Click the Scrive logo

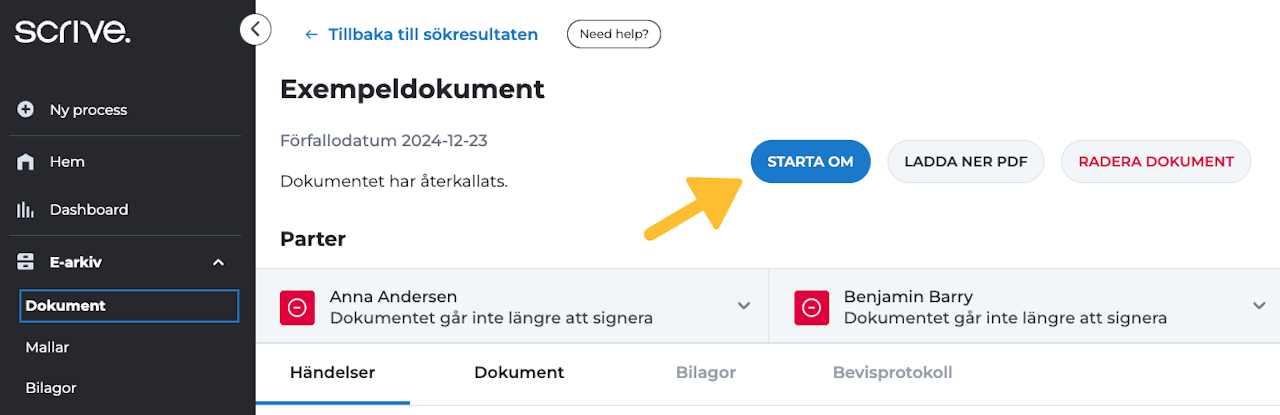coord(72,32)
